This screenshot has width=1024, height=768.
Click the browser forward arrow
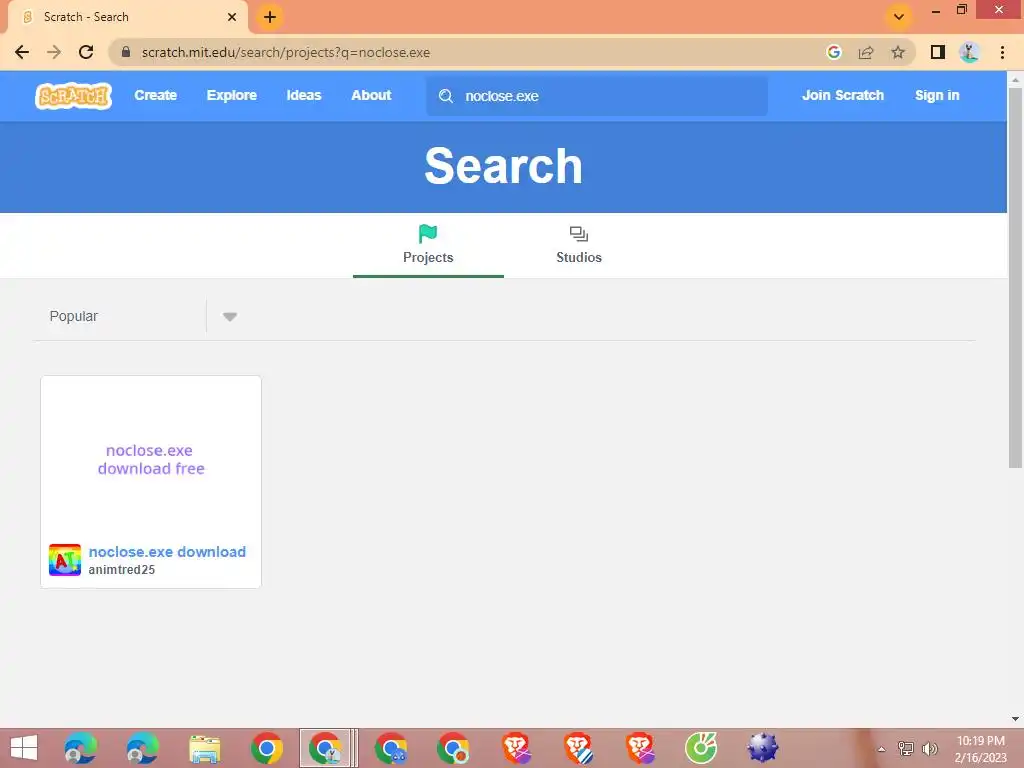(x=54, y=52)
